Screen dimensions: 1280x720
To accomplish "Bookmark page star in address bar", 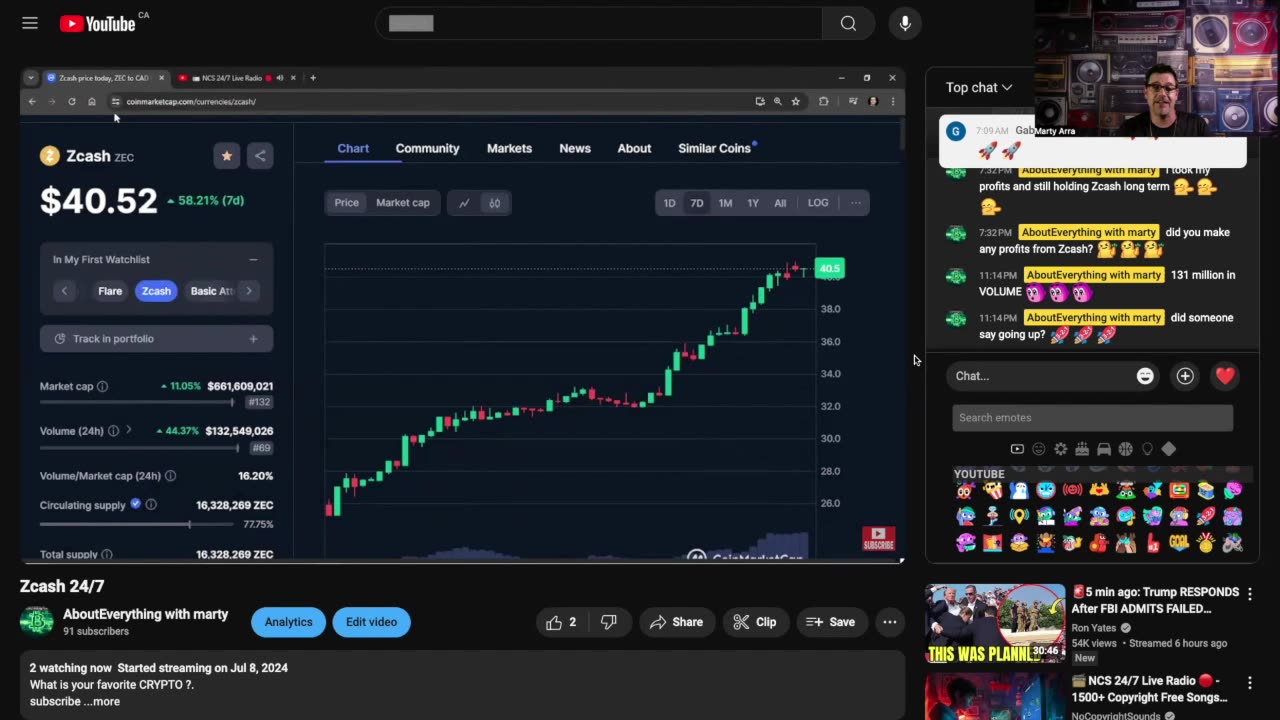I will coord(795,101).
